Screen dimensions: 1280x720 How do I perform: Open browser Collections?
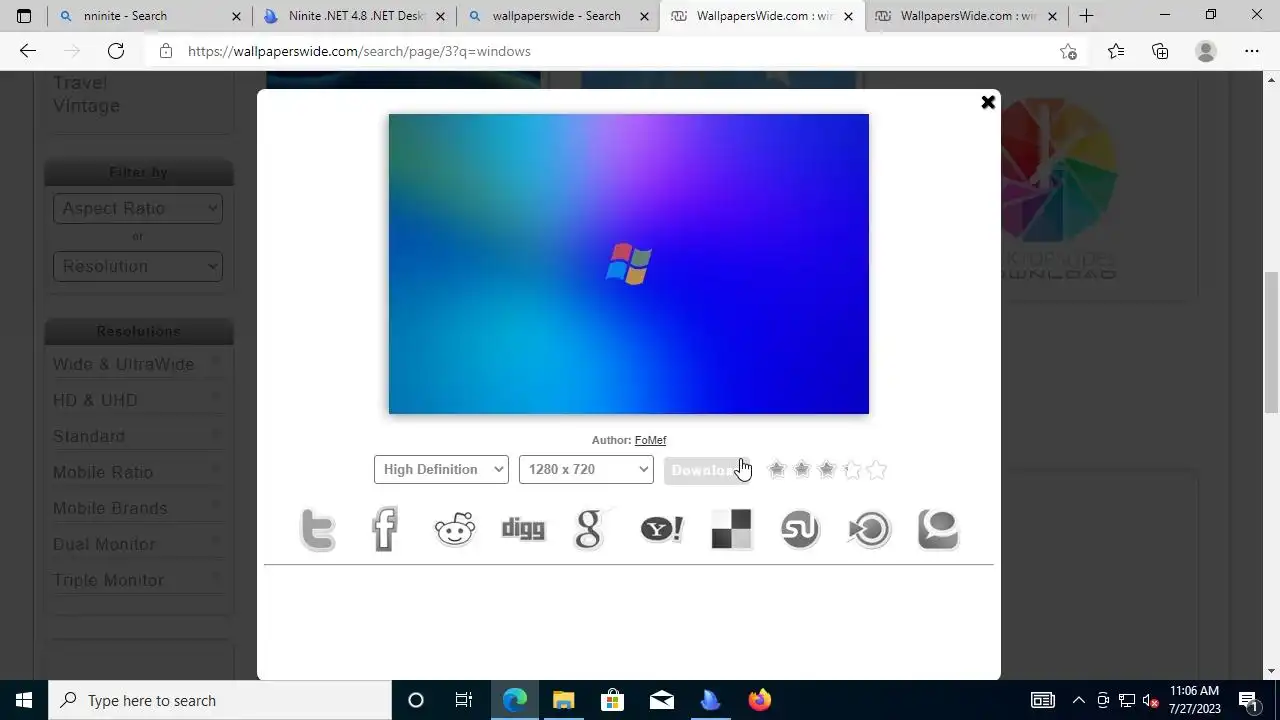click(x=1160, y=51)
